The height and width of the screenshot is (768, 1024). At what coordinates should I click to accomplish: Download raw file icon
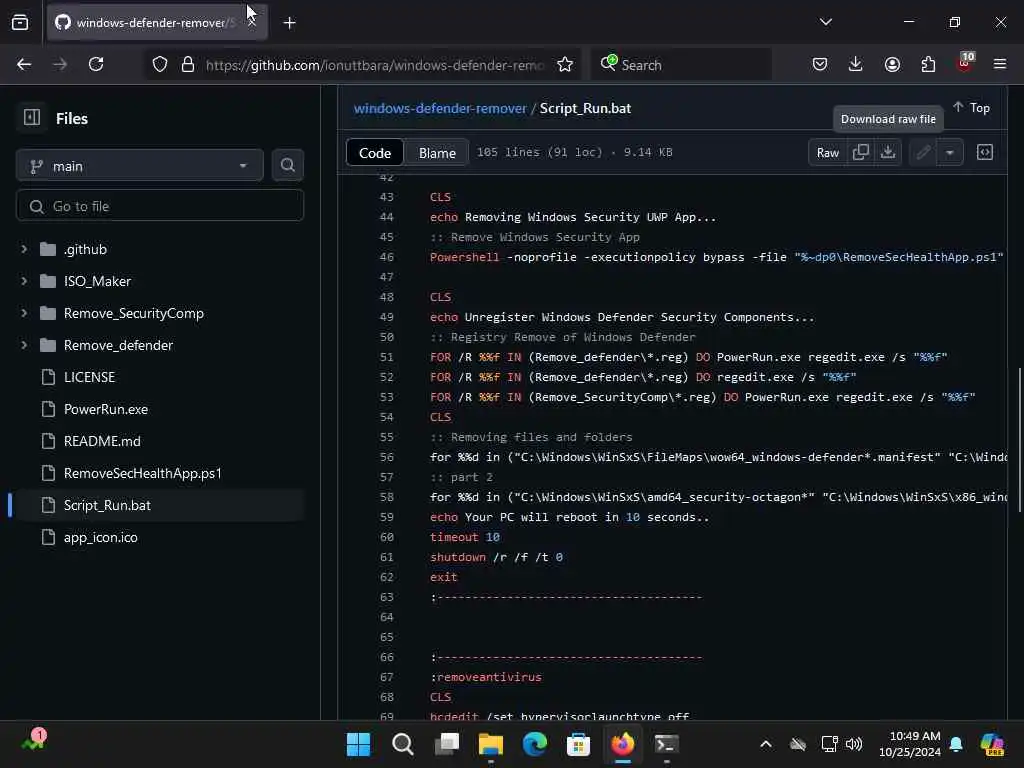point(888,152)
